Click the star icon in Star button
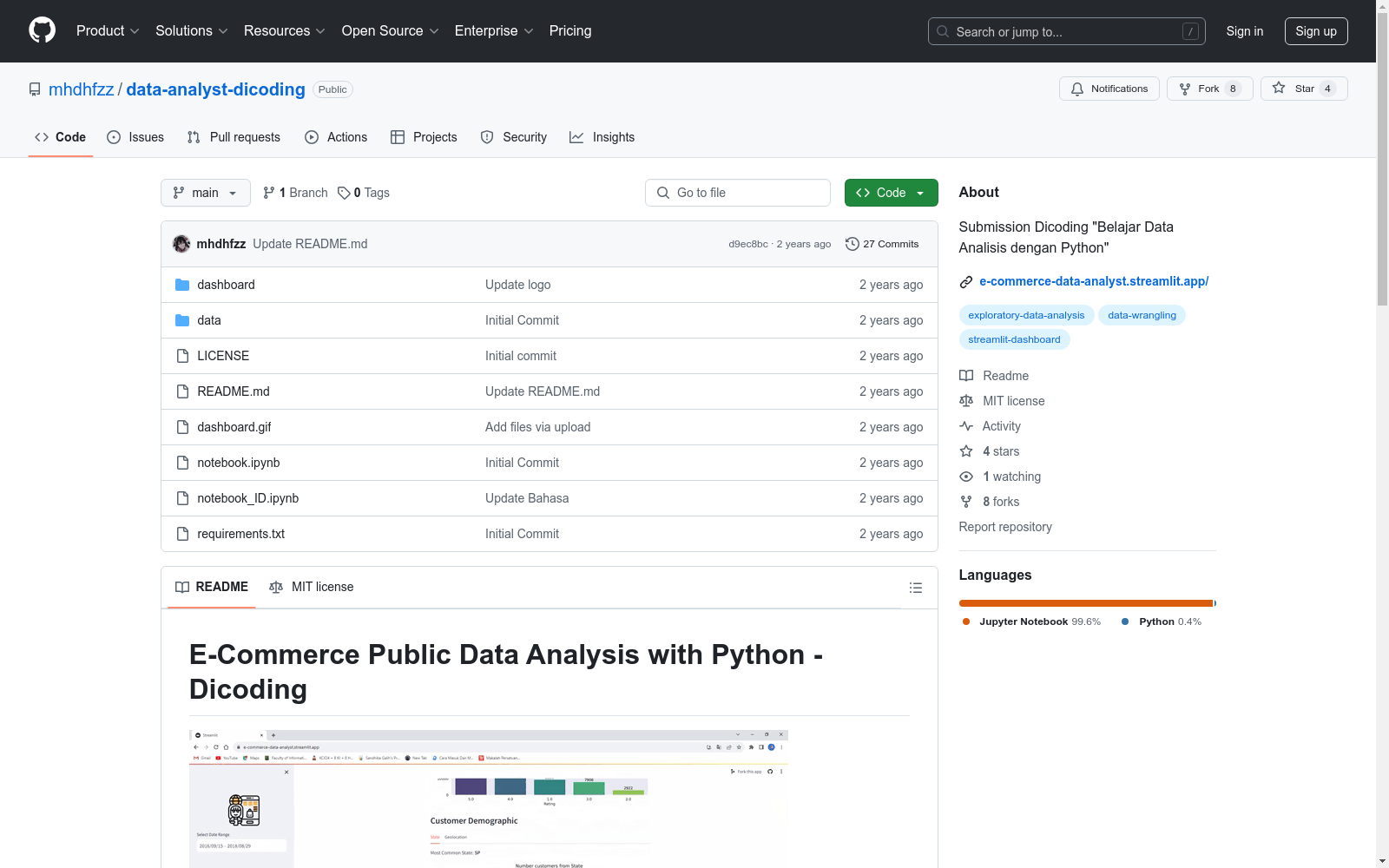The width and height of the screenshot is (1389, 868). 1279,88
